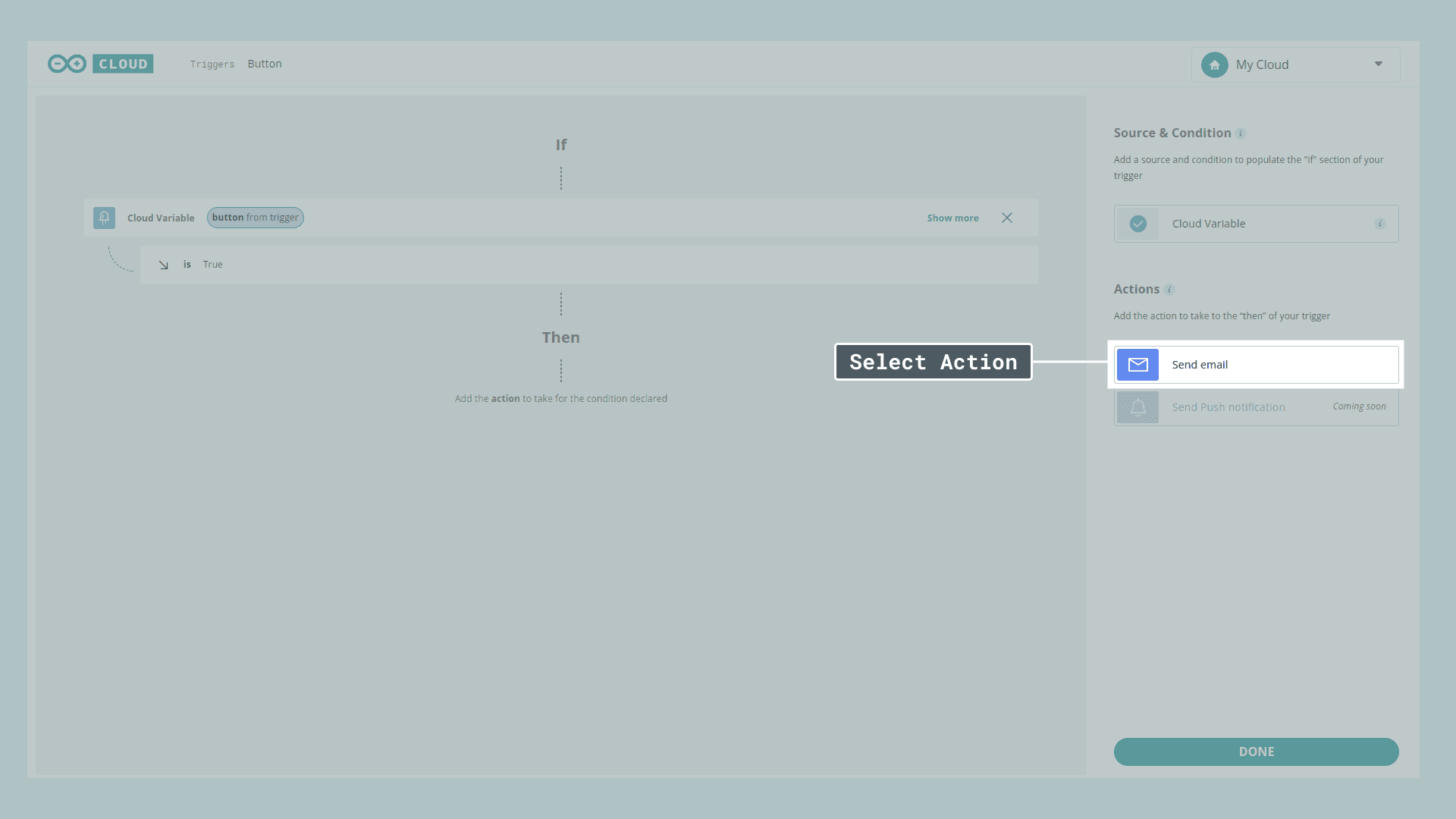Screen dimensions: 1456x819
Task: Click the Arduino infinity logo icon
Action: 67,64
